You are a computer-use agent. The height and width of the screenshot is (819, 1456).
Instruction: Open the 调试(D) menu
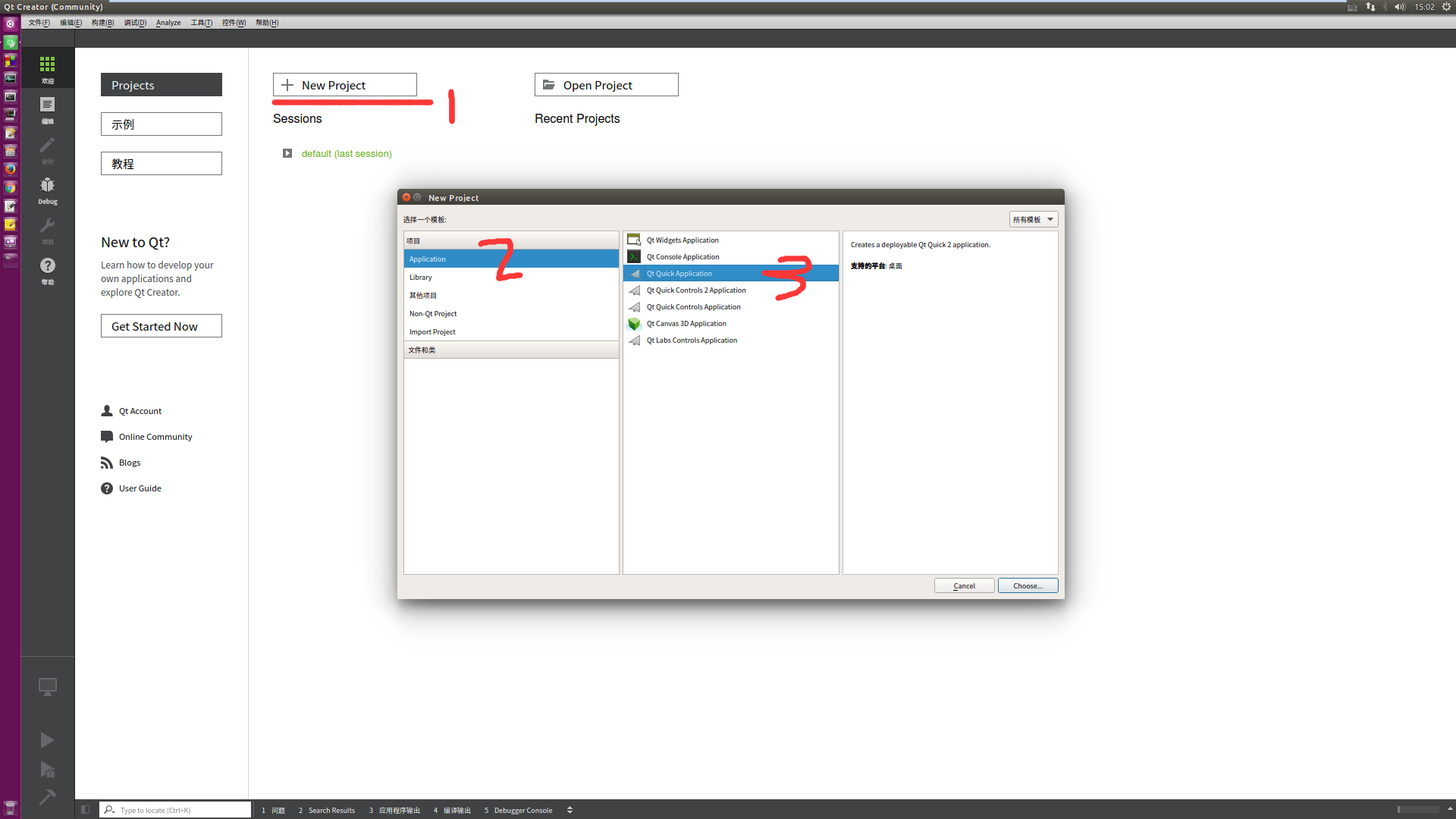pos(135,23)
